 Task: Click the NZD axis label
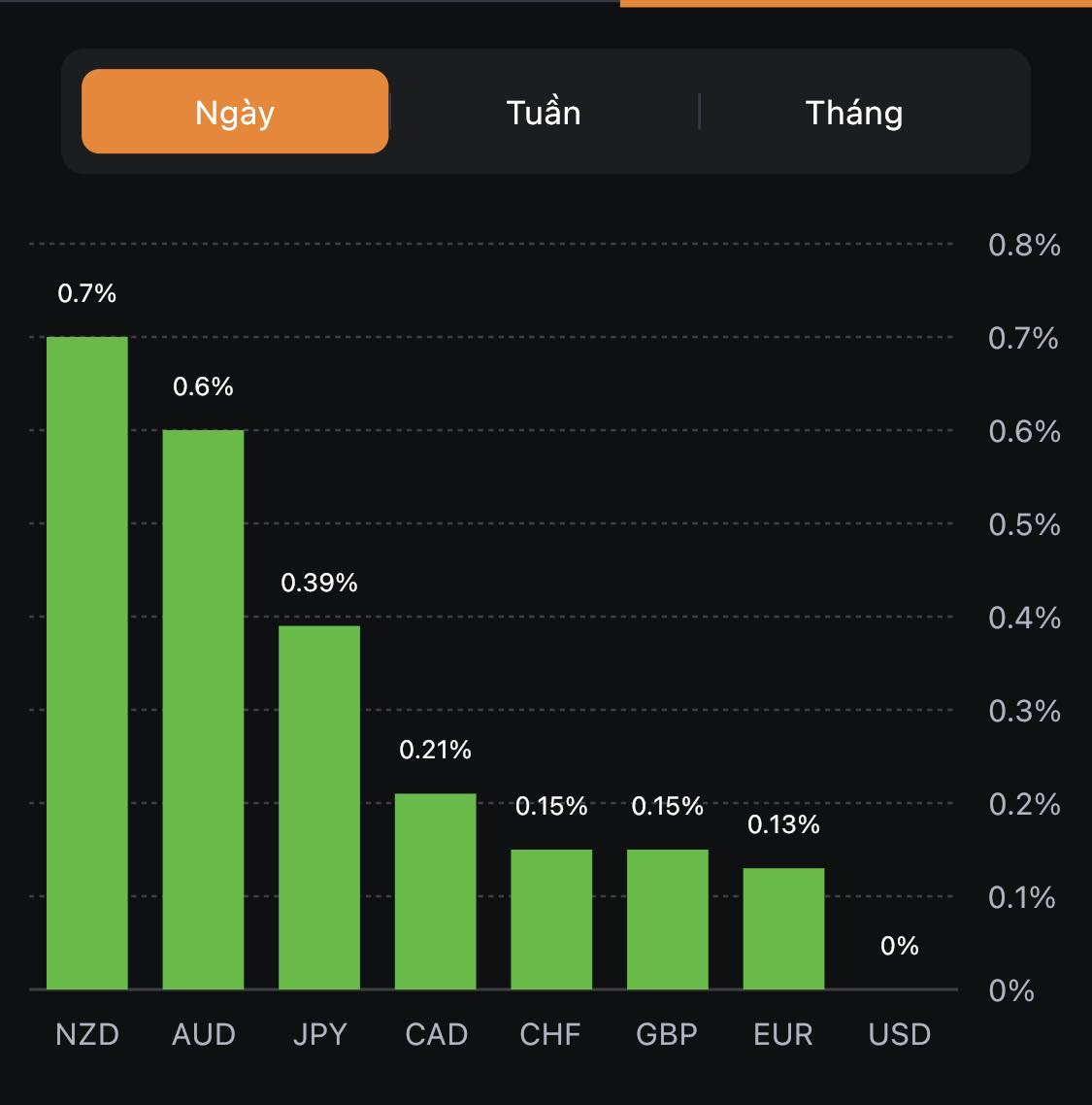[87, 1034]
